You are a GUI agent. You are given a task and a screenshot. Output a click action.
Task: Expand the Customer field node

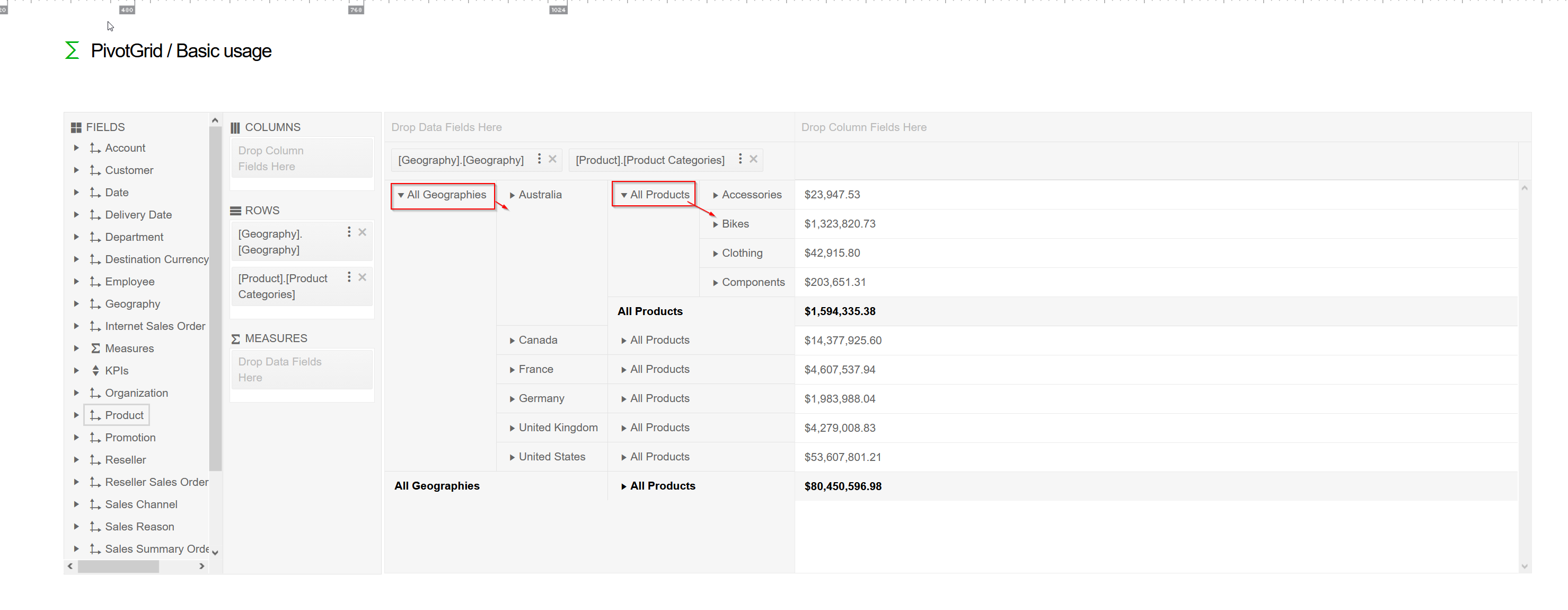click(x=76, y=170)
